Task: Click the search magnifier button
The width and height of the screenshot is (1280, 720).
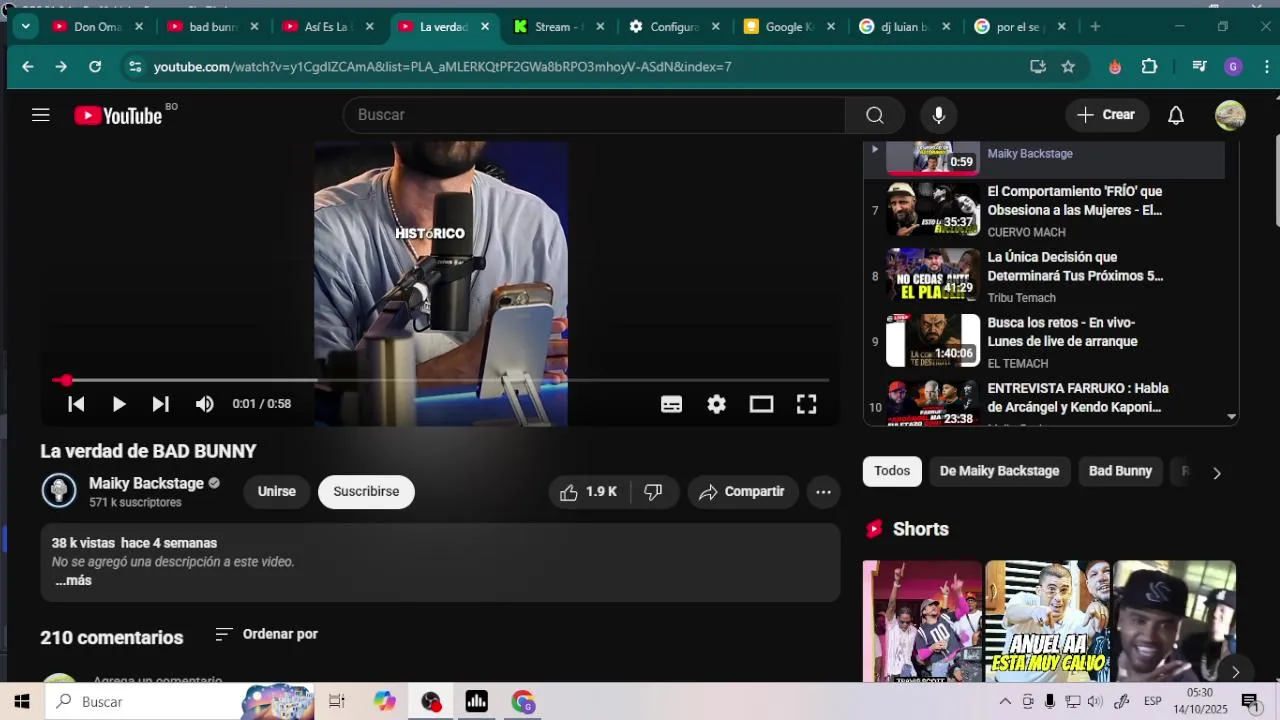Action: click(875, 115)
